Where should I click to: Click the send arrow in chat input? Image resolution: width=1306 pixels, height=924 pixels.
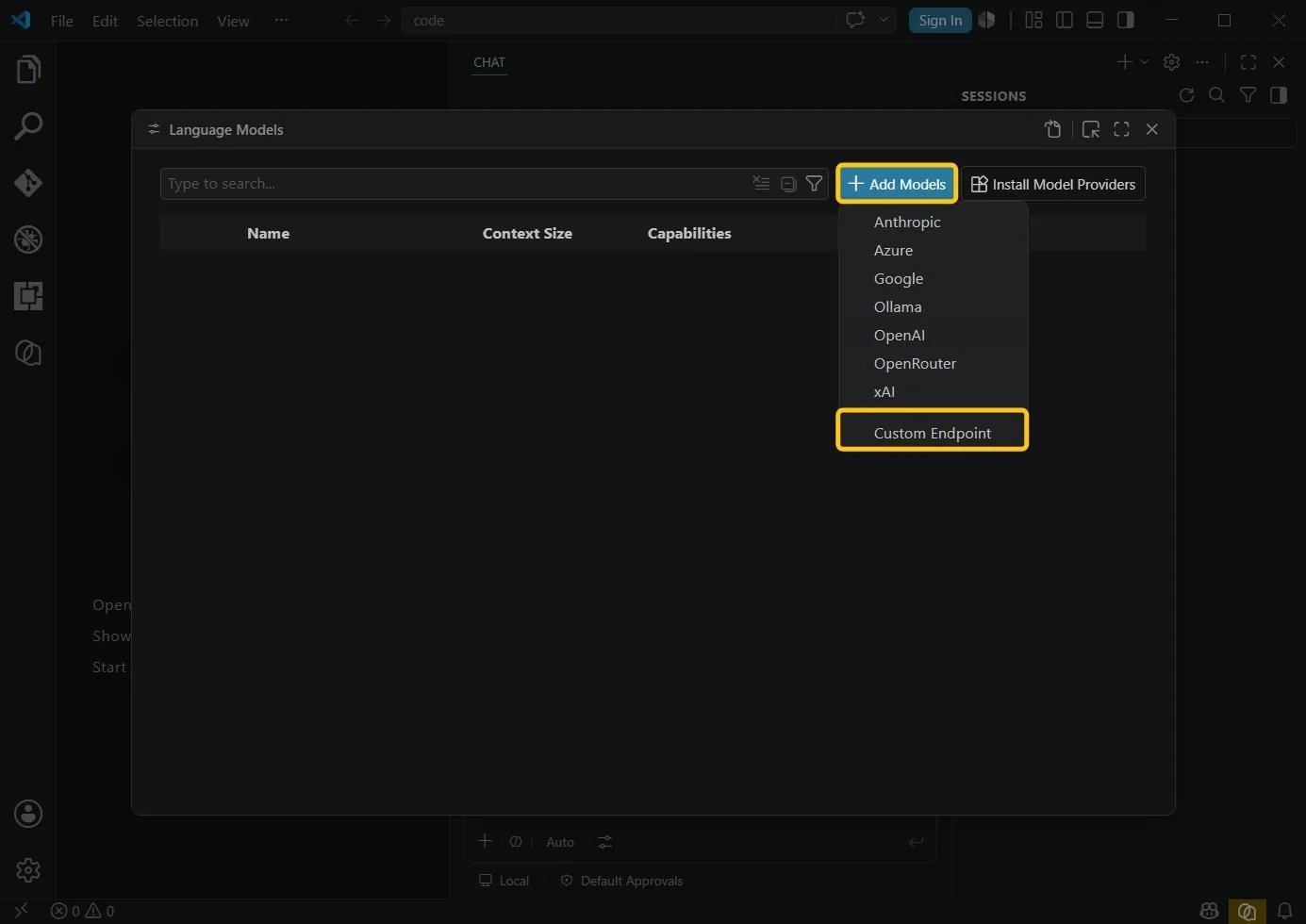(x=916, y=841)
